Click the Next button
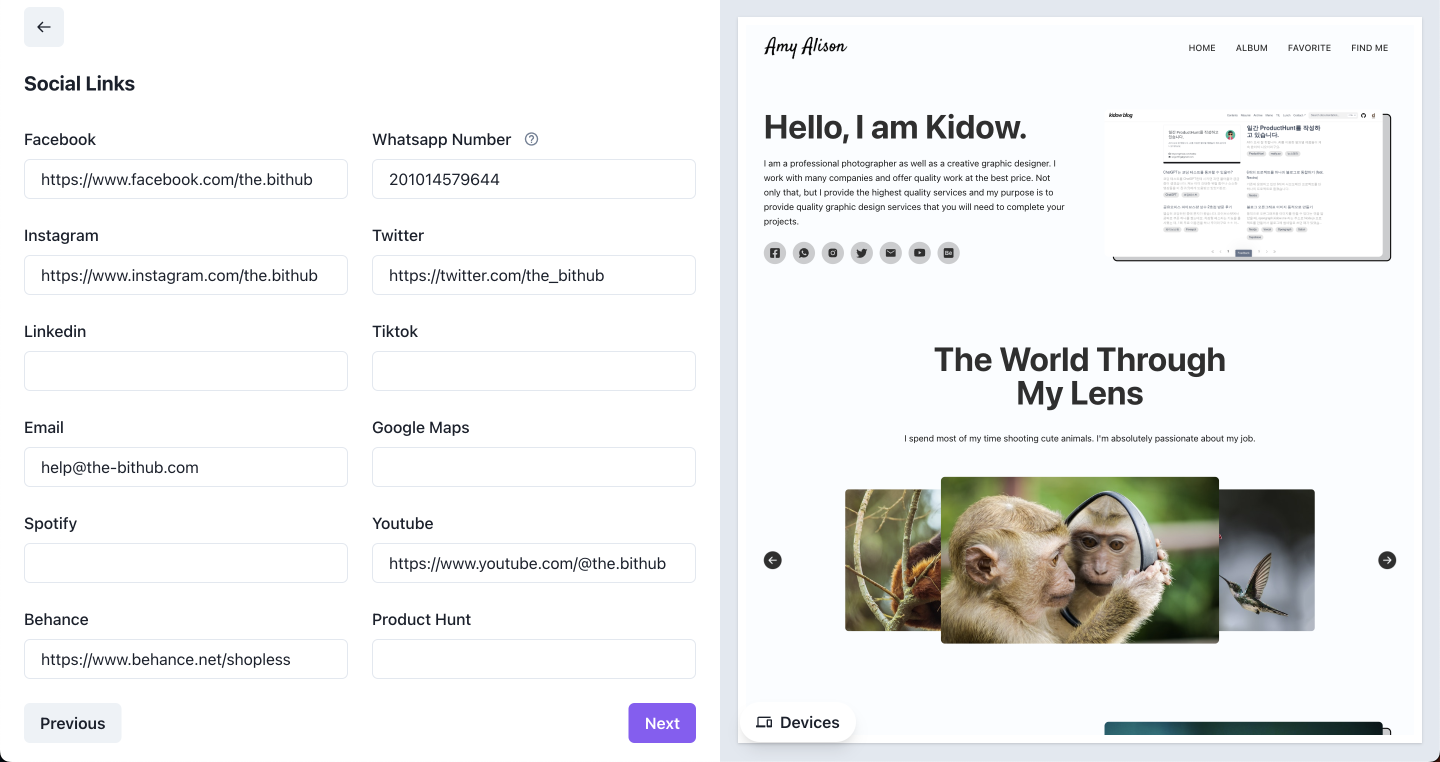 tap(661, 723)
